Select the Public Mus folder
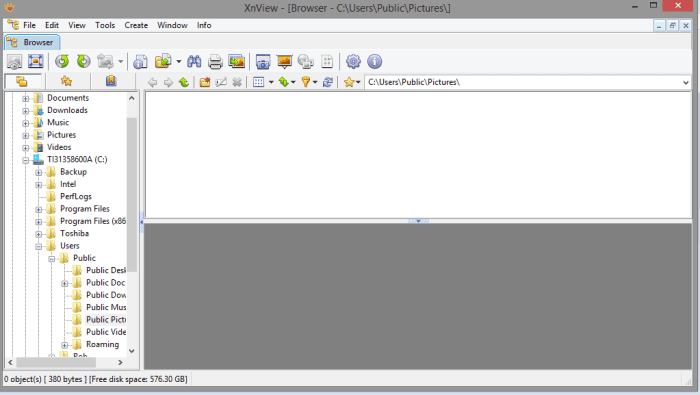 pos(106,307)
